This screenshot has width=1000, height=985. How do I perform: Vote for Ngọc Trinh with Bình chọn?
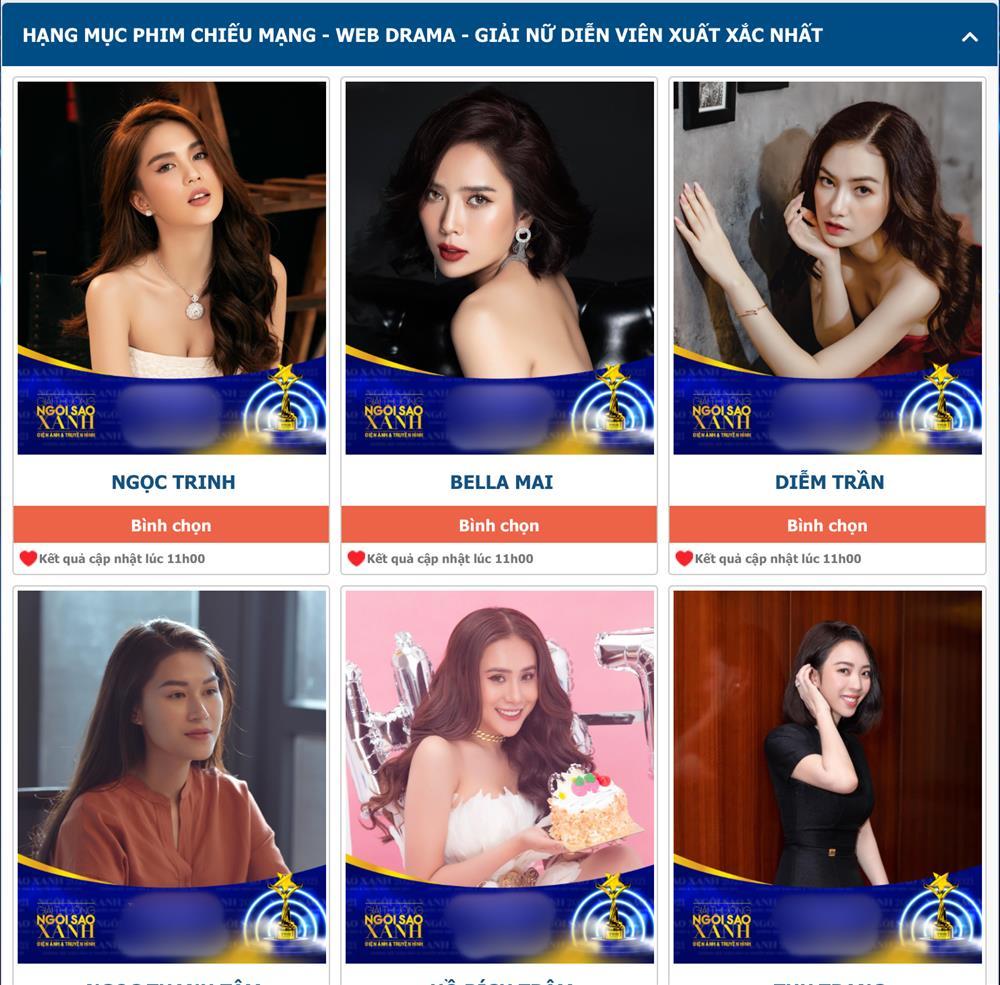(171, 524)
